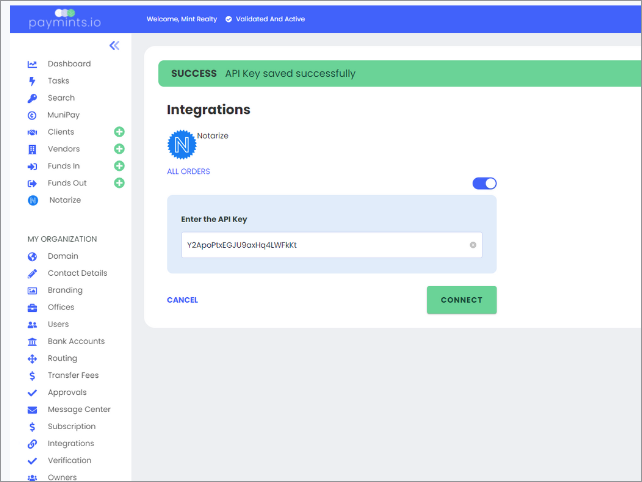Open the Integrations menu item

[x=71, y=444]
